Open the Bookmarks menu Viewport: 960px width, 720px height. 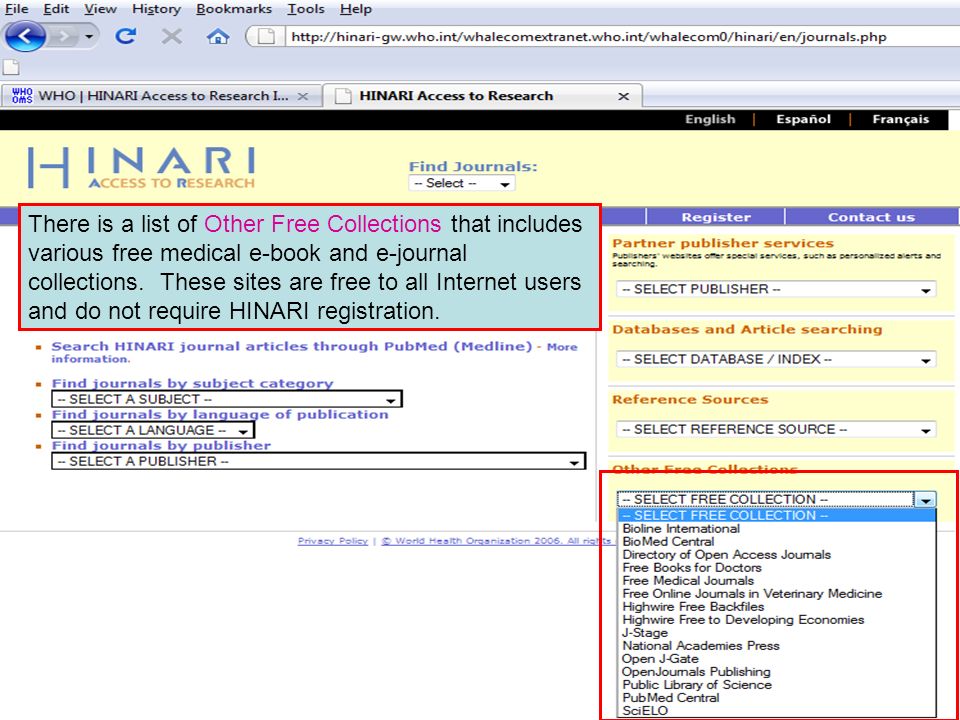[234, 9]
